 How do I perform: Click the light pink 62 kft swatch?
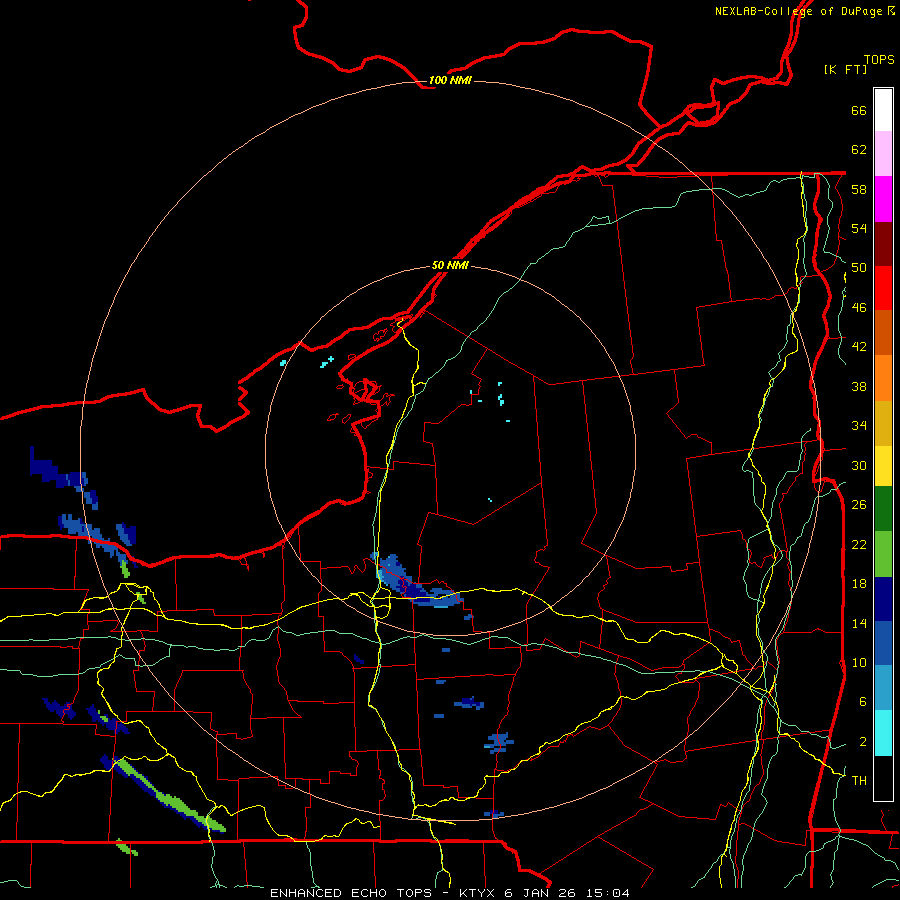[883, 154]
